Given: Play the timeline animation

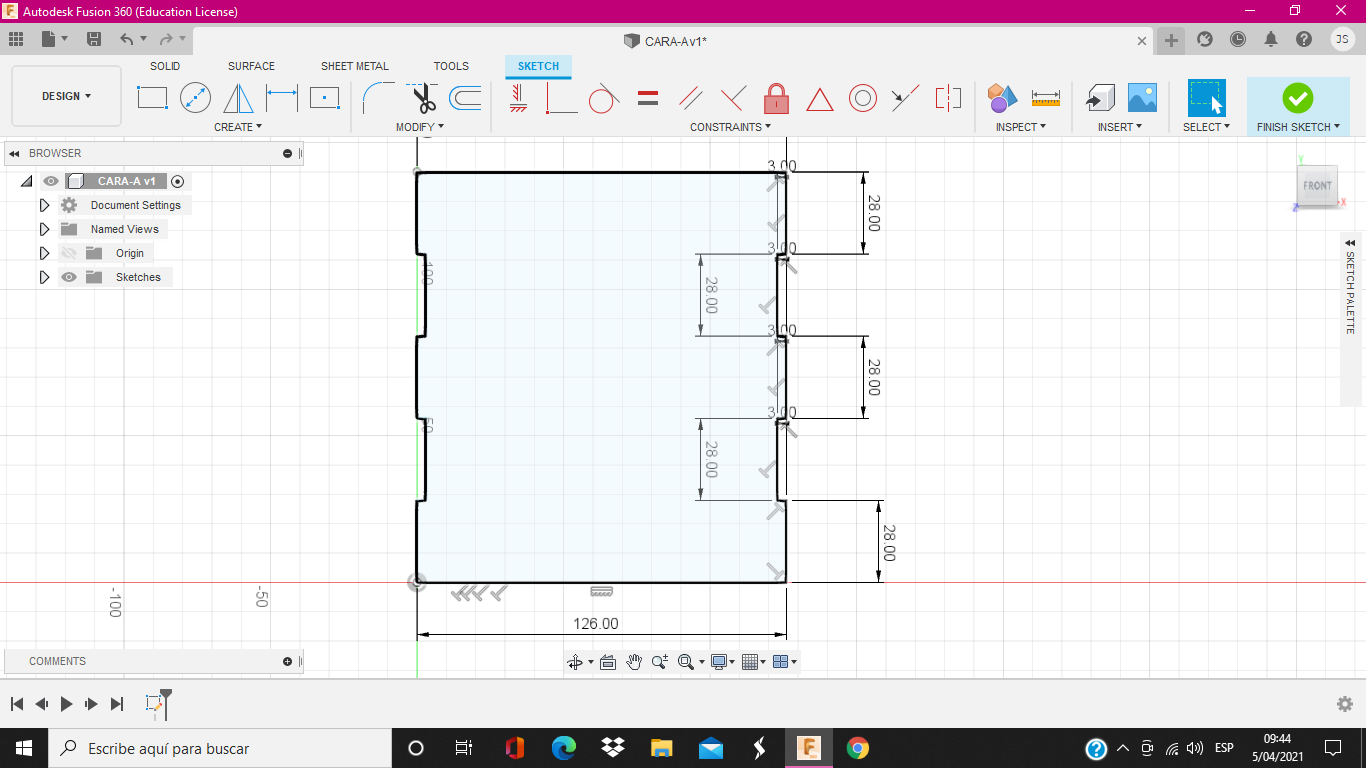Looking at the screenshot, I should (66, 704).
